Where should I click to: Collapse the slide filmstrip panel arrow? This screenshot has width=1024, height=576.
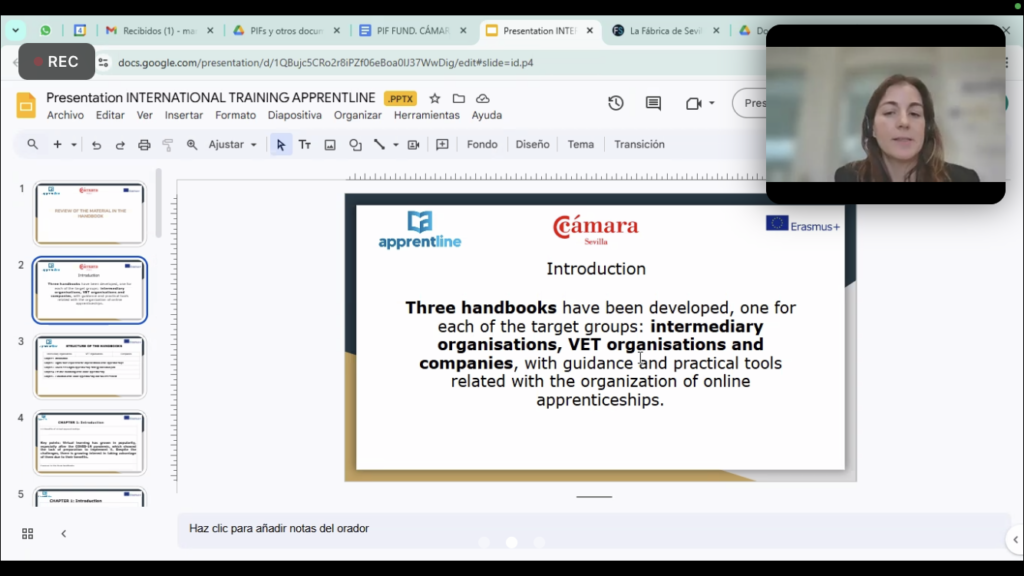point(63,534)
